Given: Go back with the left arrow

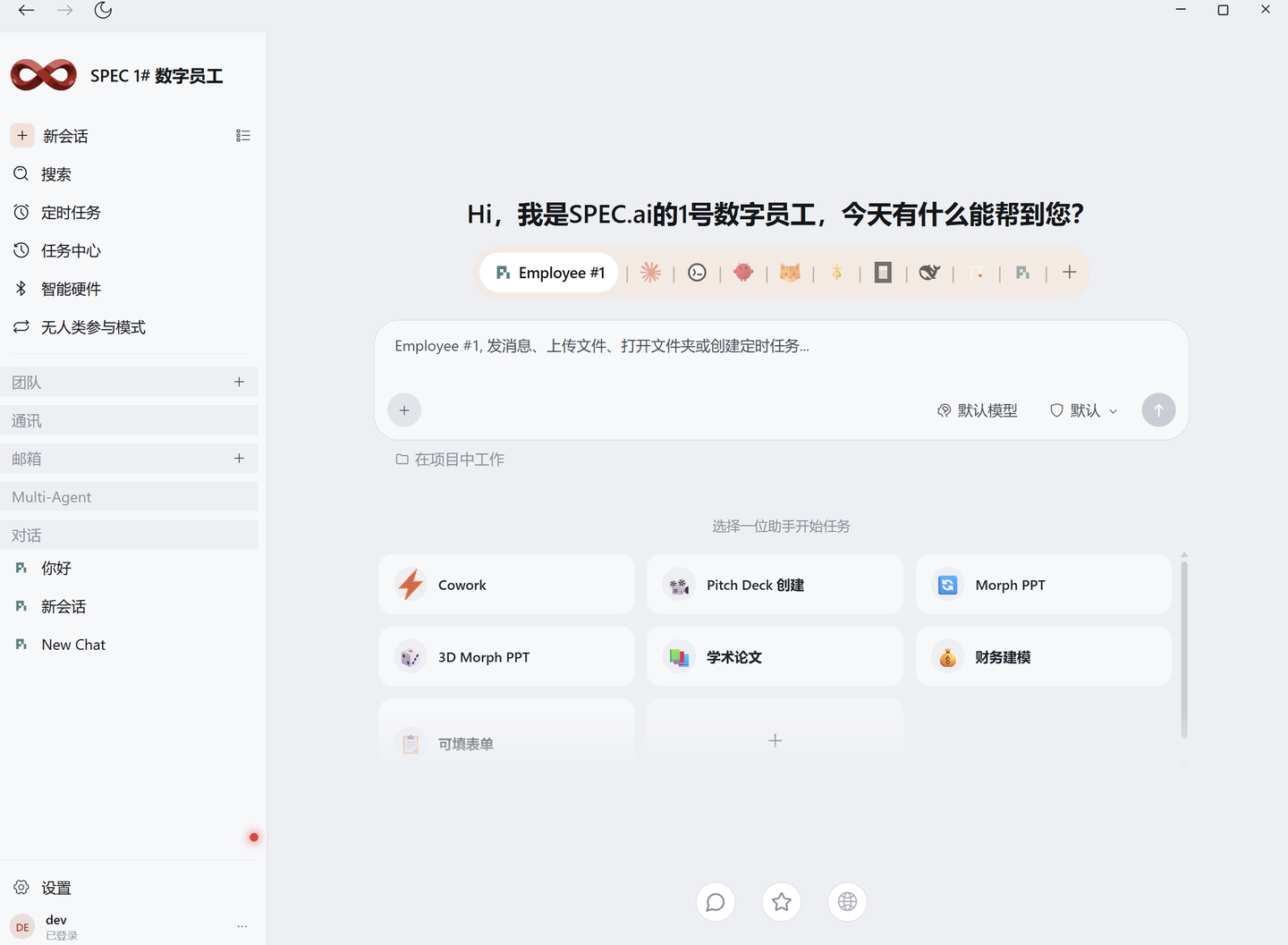Looking at the screenshot, I should click(x=27, y=11).
